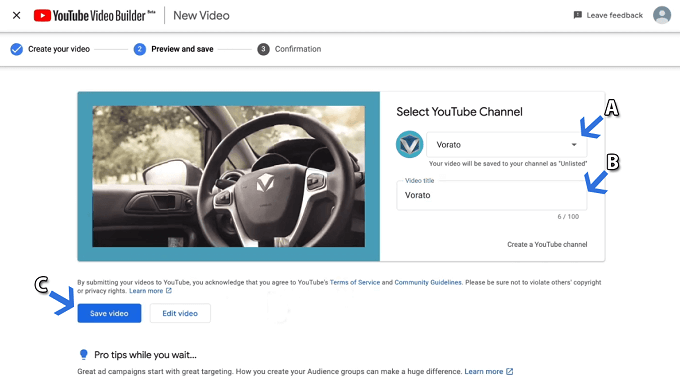Click the feedback speech bubble icon
Image resolution: width=680 pixels, height=389 pixels.
pyautogui.click(x=578, y=15)
